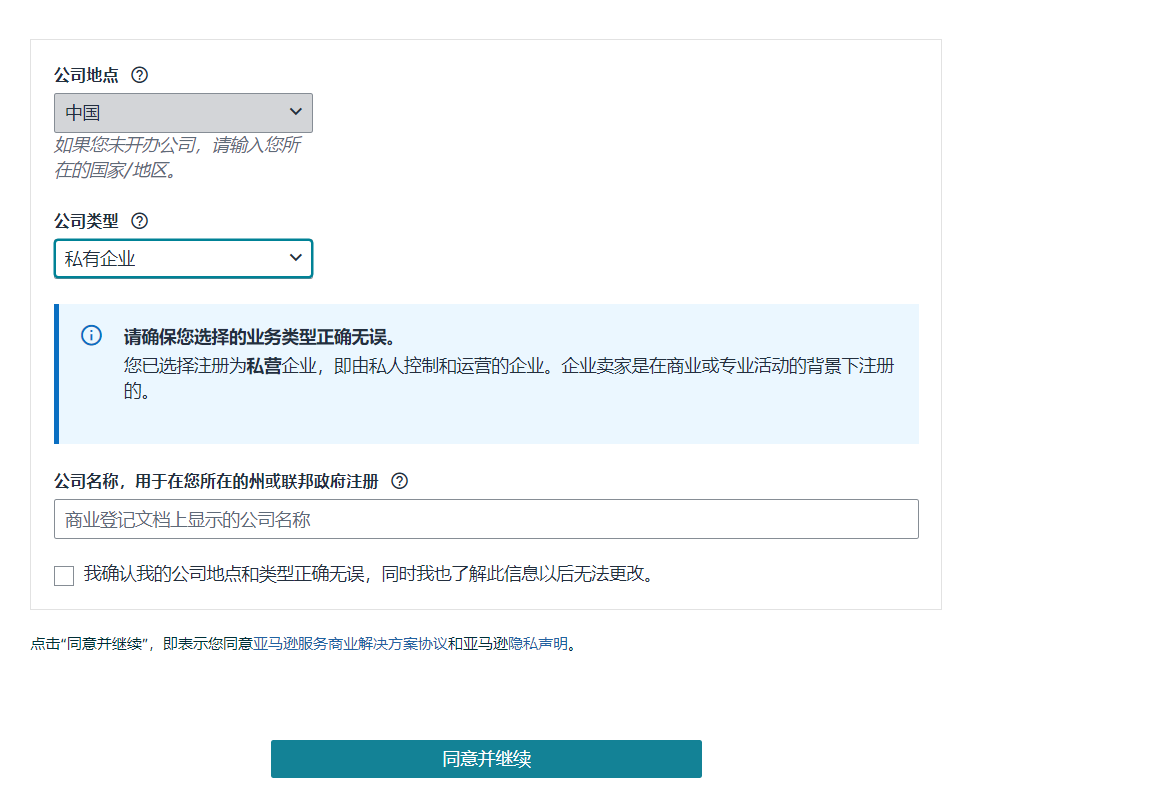The height and width of the screenshot is (793, 1158).
Task: Click the chevron arrow on the 中国 selector
Action: pyautogui.click(x=295, y=112)
